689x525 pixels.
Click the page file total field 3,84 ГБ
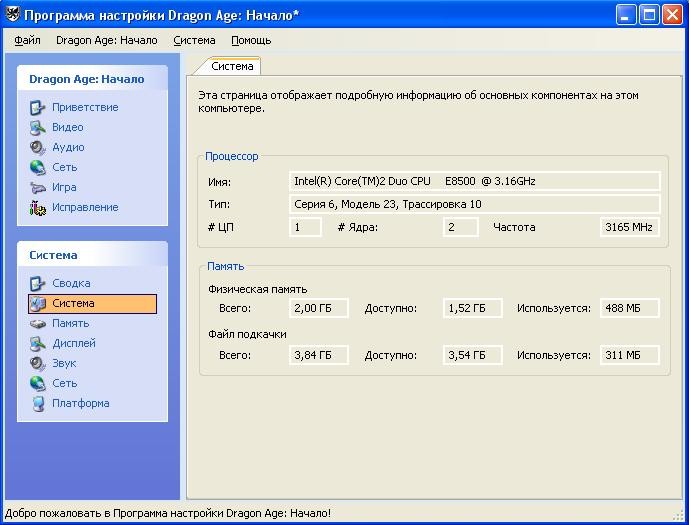[319, 355]
